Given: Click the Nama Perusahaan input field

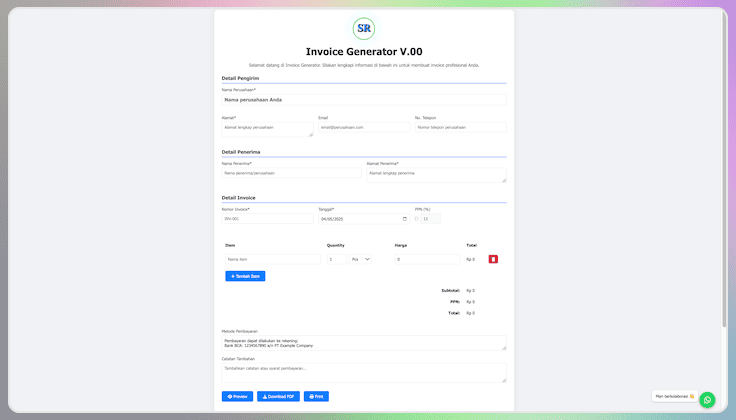Looking at the screenshot, I should (x=364, y=100).
